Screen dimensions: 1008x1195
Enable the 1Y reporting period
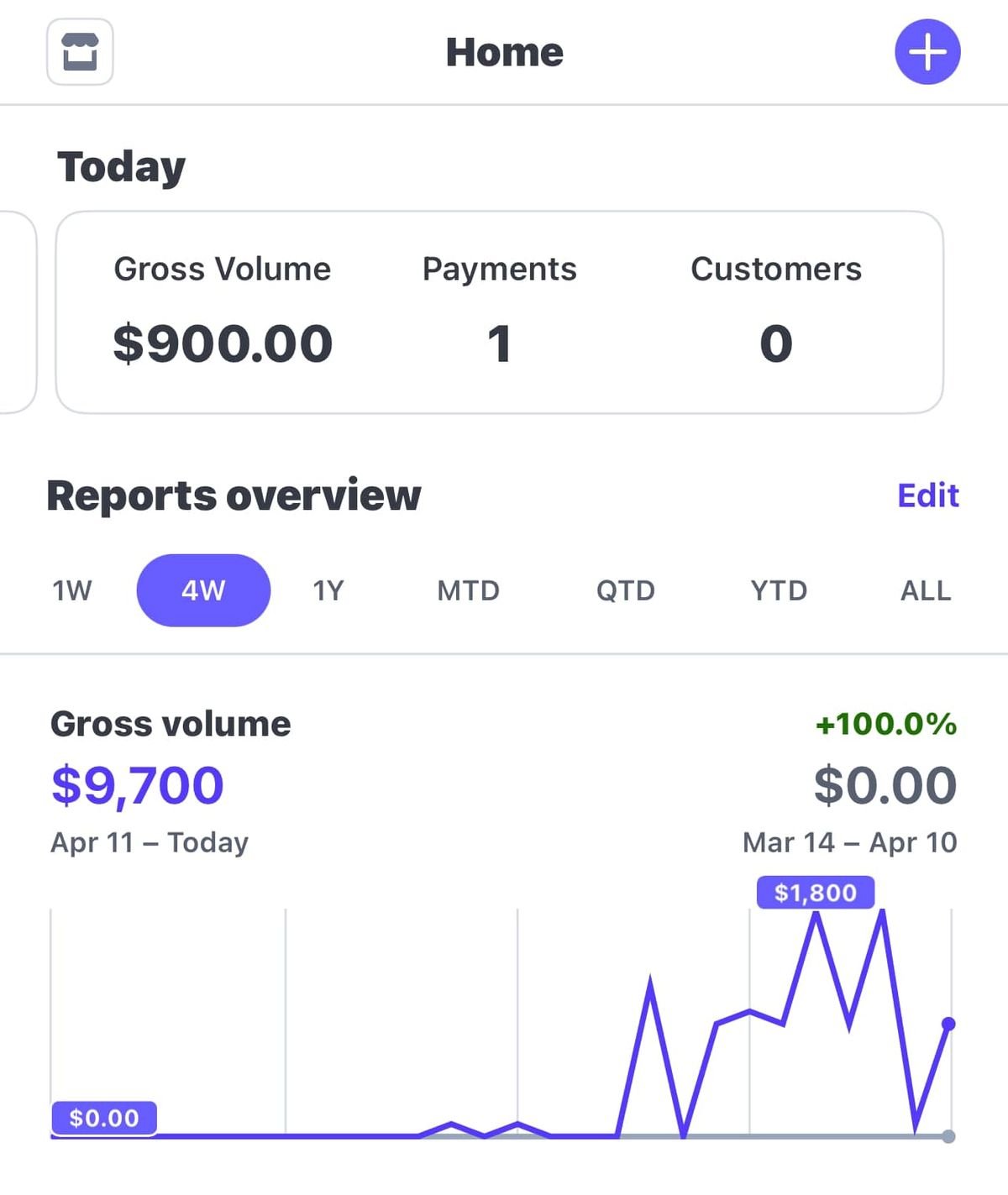(x=328, y=590)
